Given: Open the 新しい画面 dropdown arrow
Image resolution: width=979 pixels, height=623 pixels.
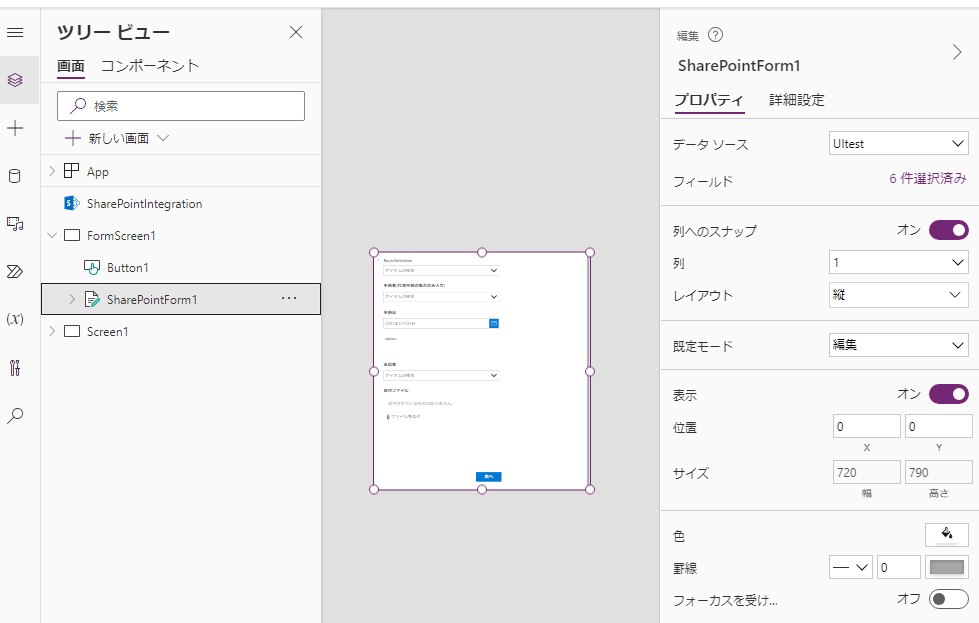Looking at the screenshot, I should (x=163, y=138).
